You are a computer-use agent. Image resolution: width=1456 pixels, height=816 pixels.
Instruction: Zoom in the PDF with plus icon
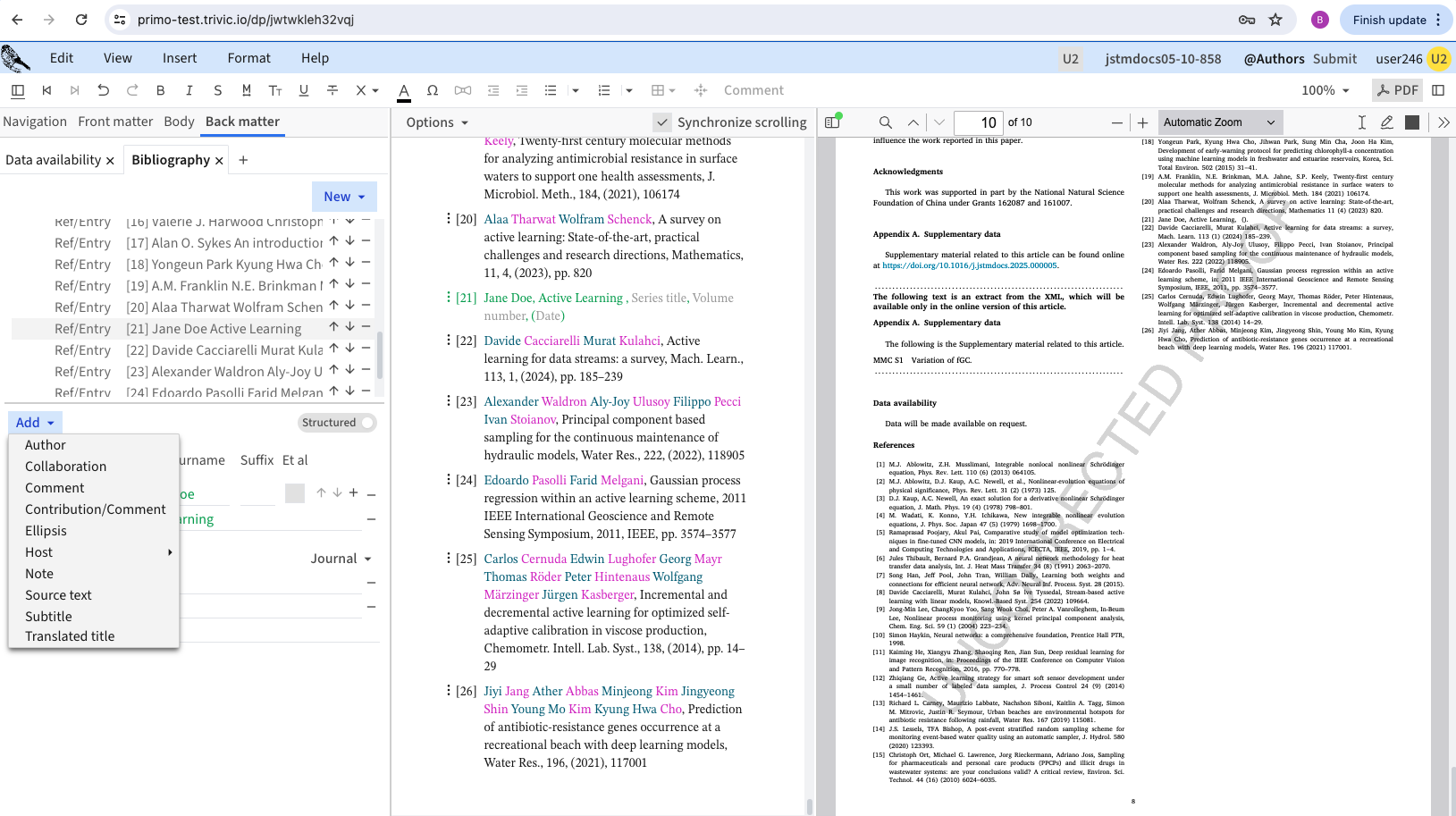[x=1142, y=122]
